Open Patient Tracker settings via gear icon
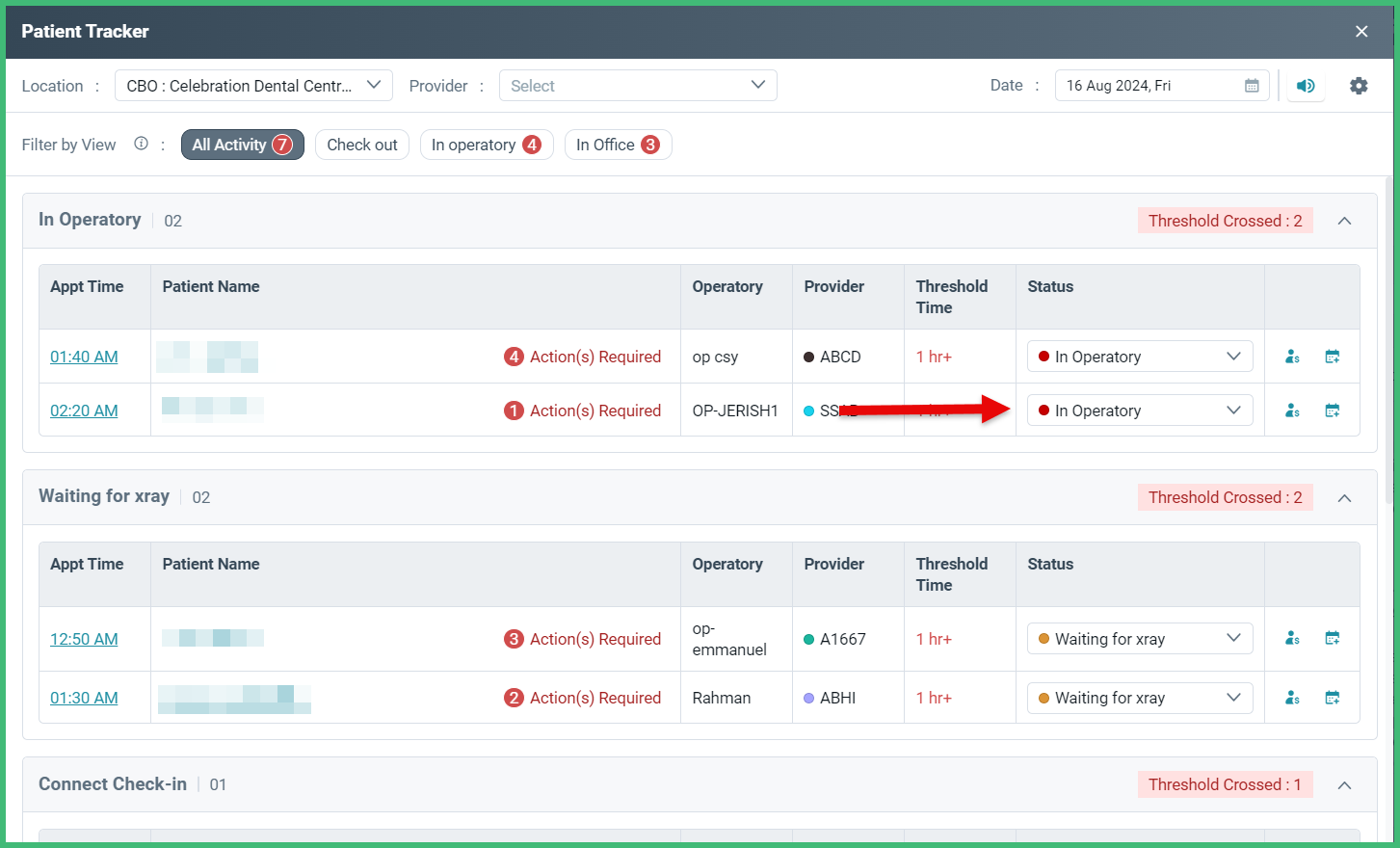 pyautogui.click(x=1359, y=86)
